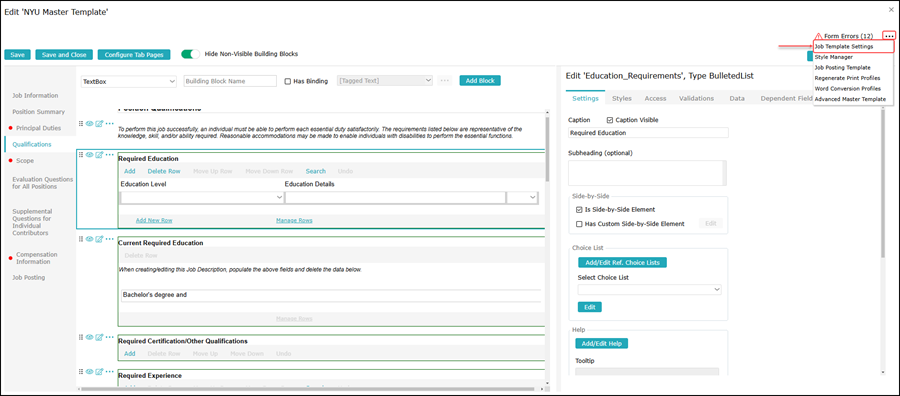Open the ellipsis for the Required Certification/Other Qualifications block

click(x=109, y=337)
